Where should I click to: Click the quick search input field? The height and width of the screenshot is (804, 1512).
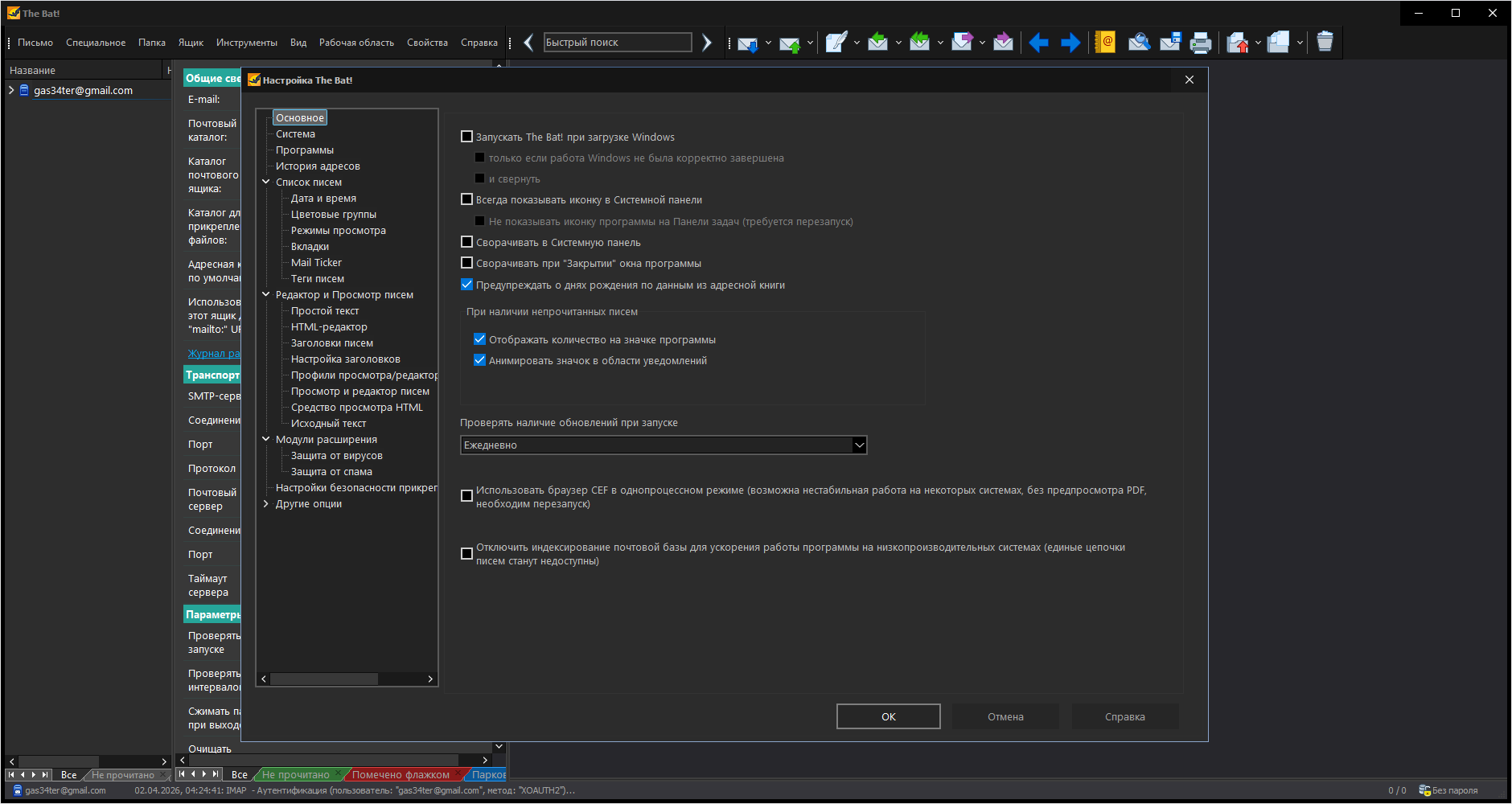coord(617,43)
